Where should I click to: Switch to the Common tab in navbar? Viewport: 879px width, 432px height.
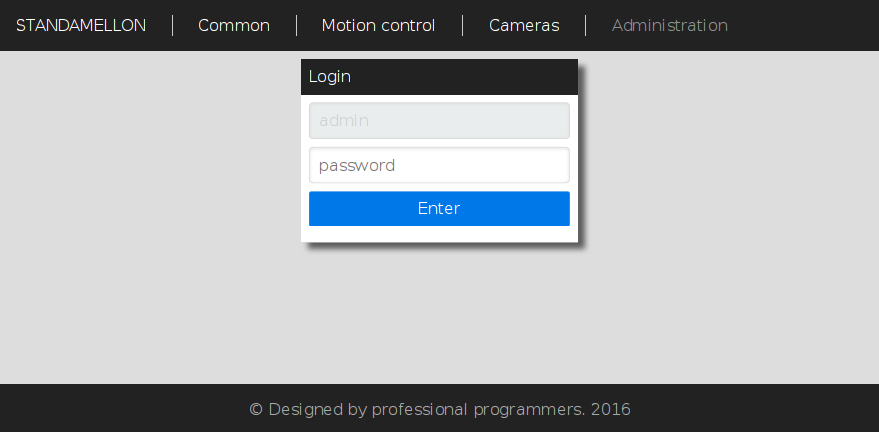coord(234,25)
